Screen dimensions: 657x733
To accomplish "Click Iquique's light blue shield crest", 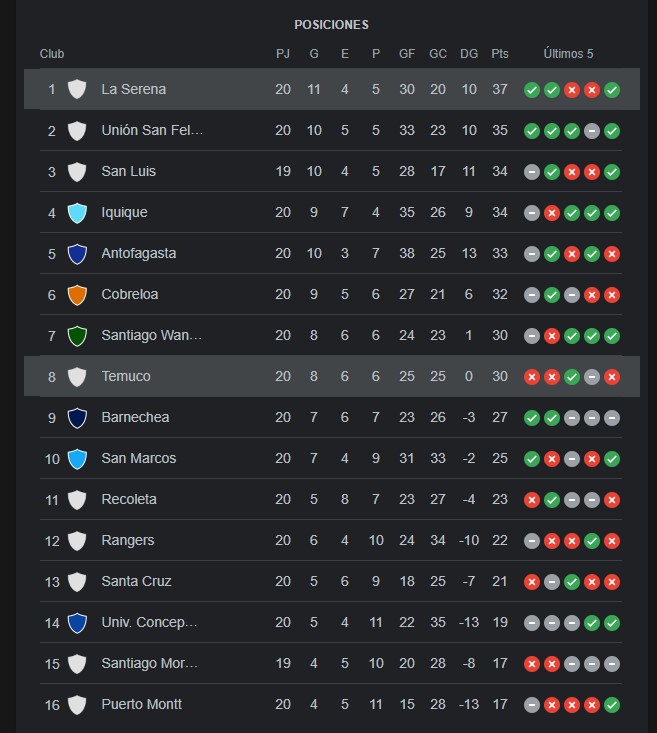I will click(x=77, y=213).
